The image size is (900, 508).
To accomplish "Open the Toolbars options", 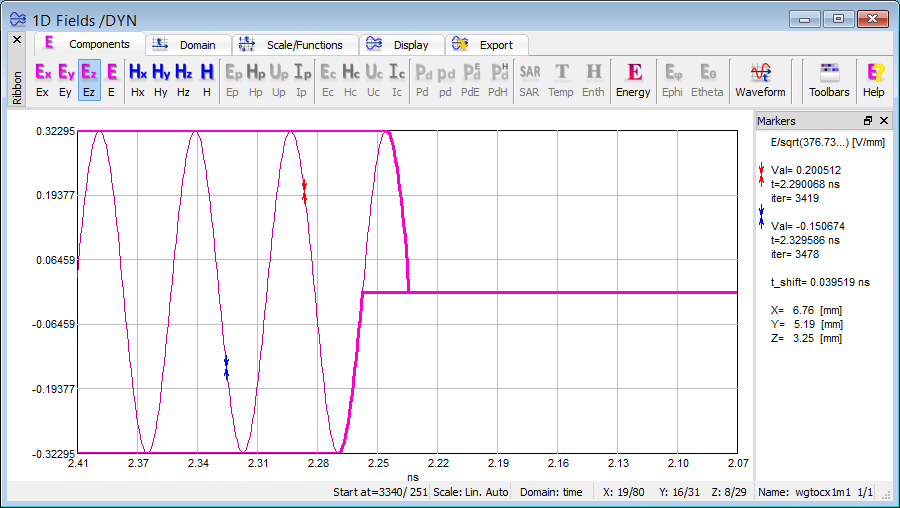I will tap(829, 80).
